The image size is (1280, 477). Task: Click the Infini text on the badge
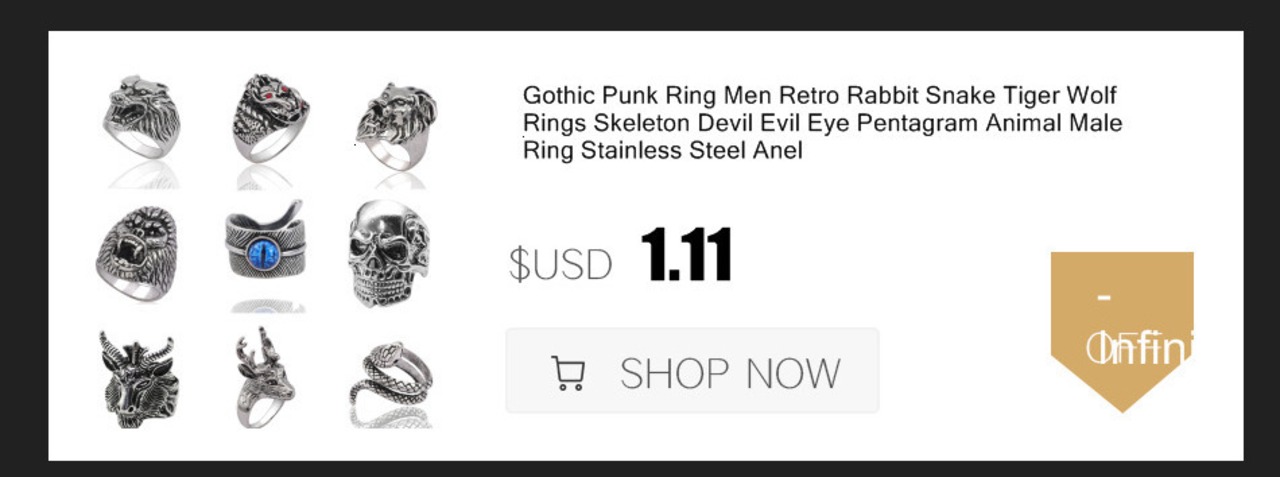[x=1140, y=349]
